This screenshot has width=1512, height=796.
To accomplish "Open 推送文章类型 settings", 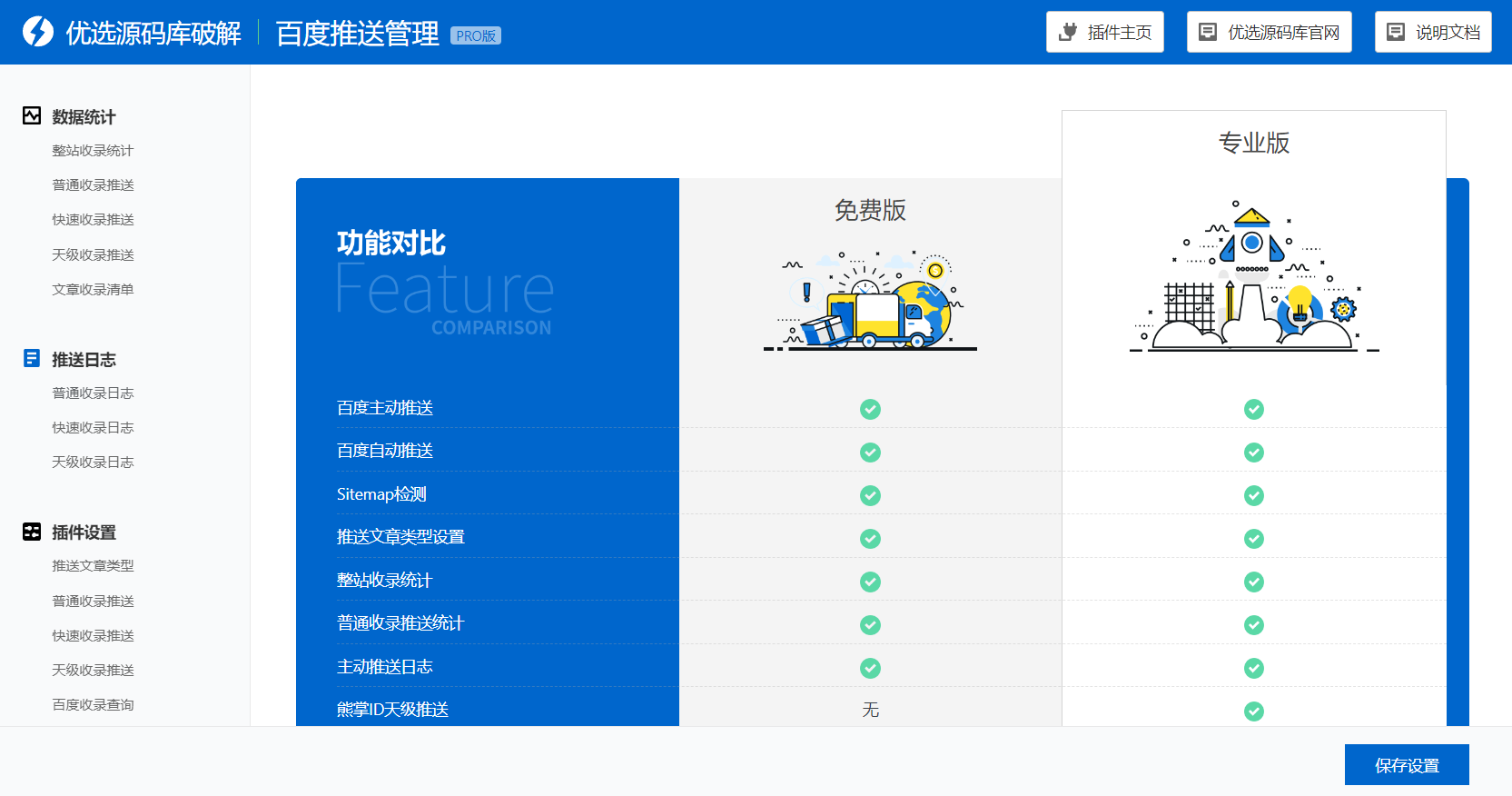I will [x=93, y=566].
